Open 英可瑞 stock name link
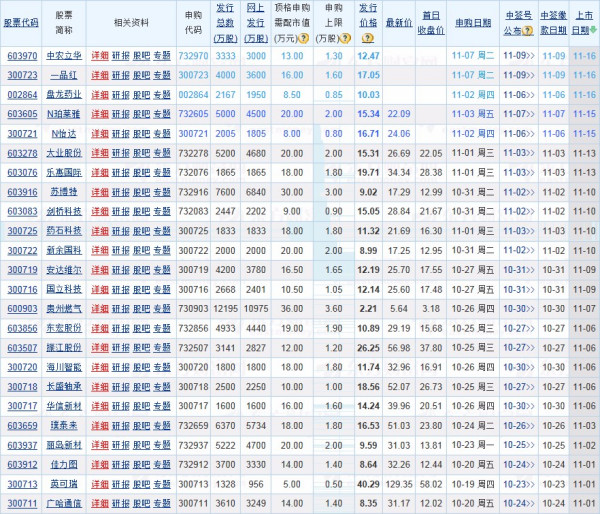The width and height of the screenshot is (600, 514). coord(63,484)
